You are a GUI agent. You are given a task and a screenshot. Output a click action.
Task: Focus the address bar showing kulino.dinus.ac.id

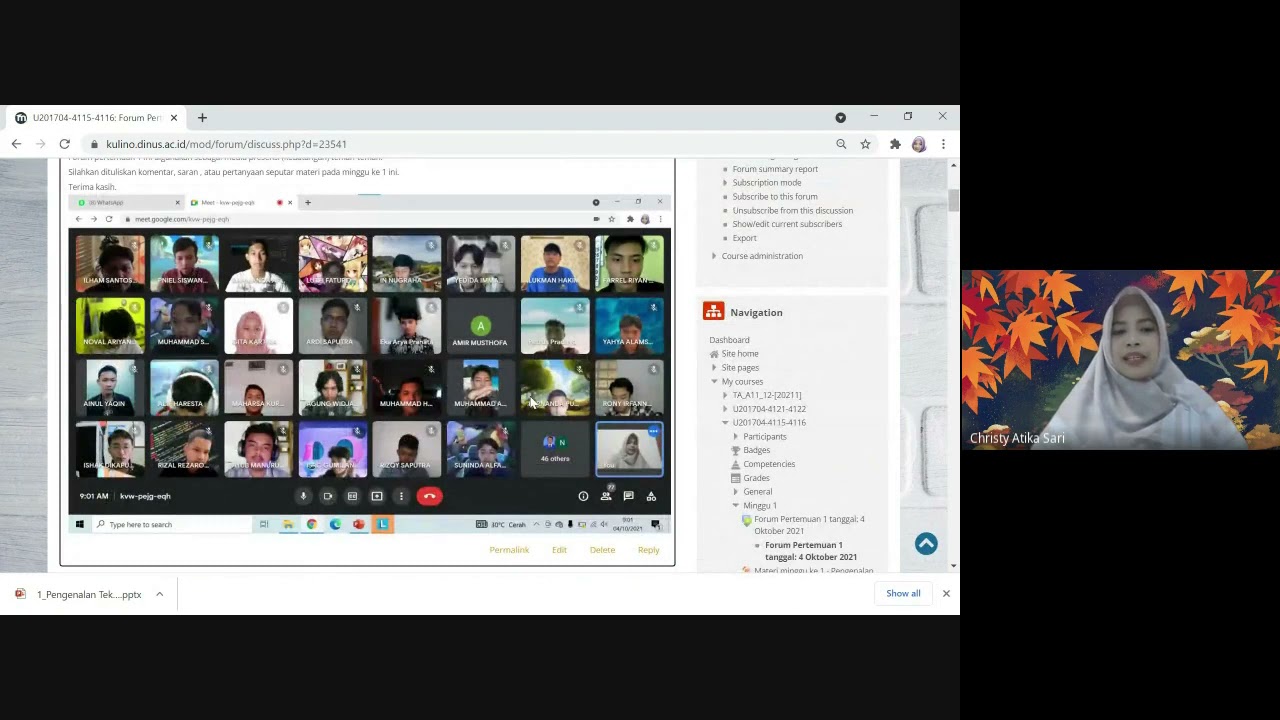coord(460,144)
